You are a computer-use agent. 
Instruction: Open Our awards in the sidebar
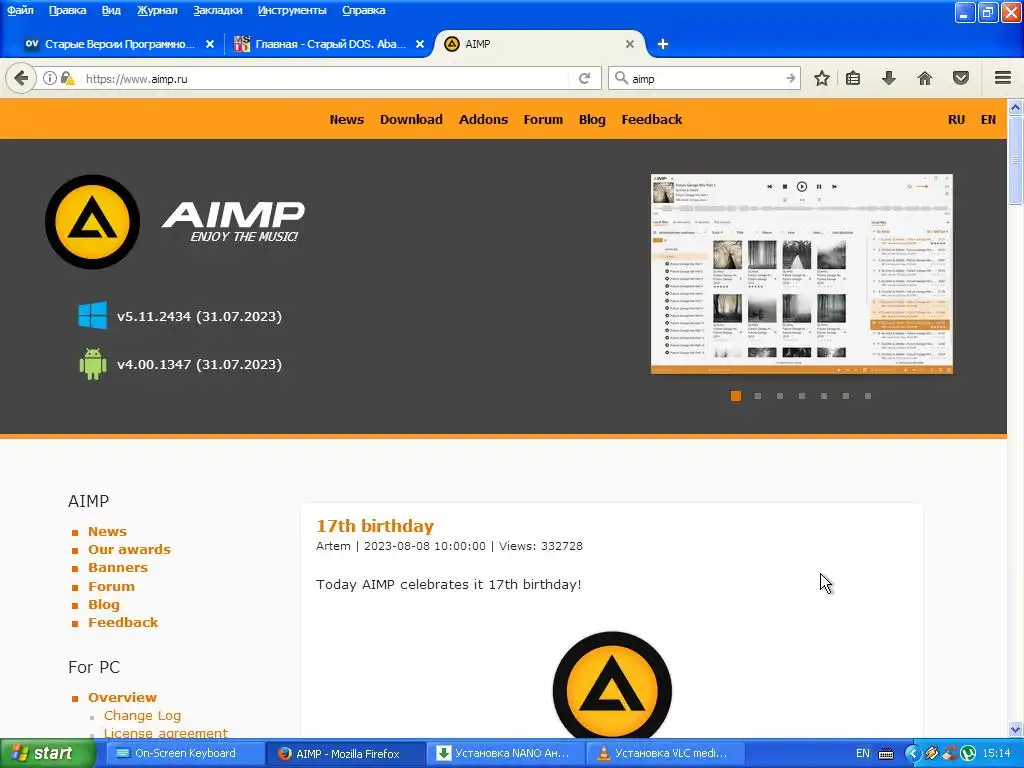129,549
